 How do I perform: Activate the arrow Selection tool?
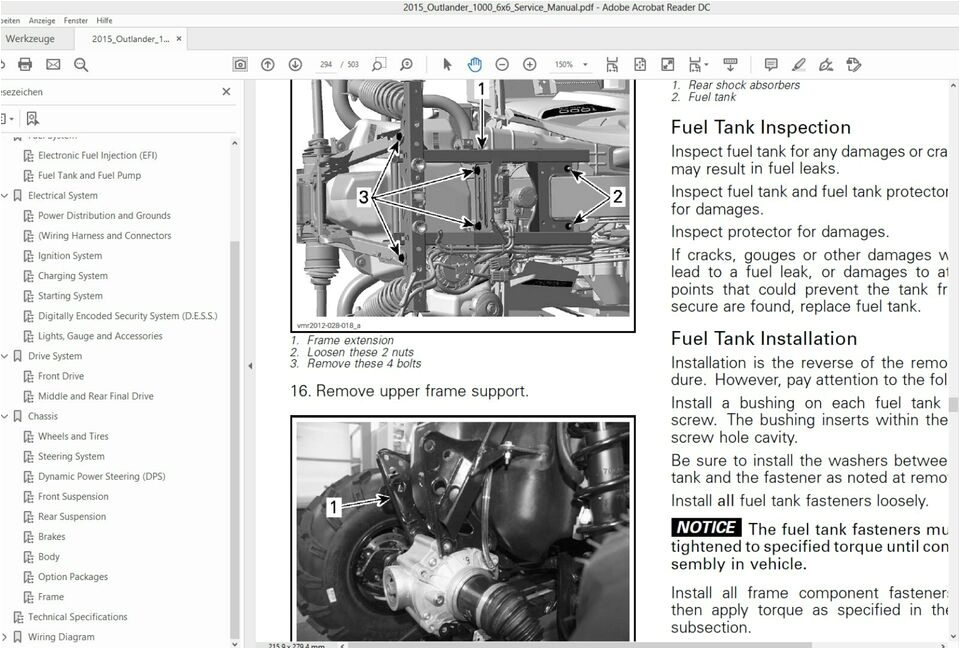(447, 64)
